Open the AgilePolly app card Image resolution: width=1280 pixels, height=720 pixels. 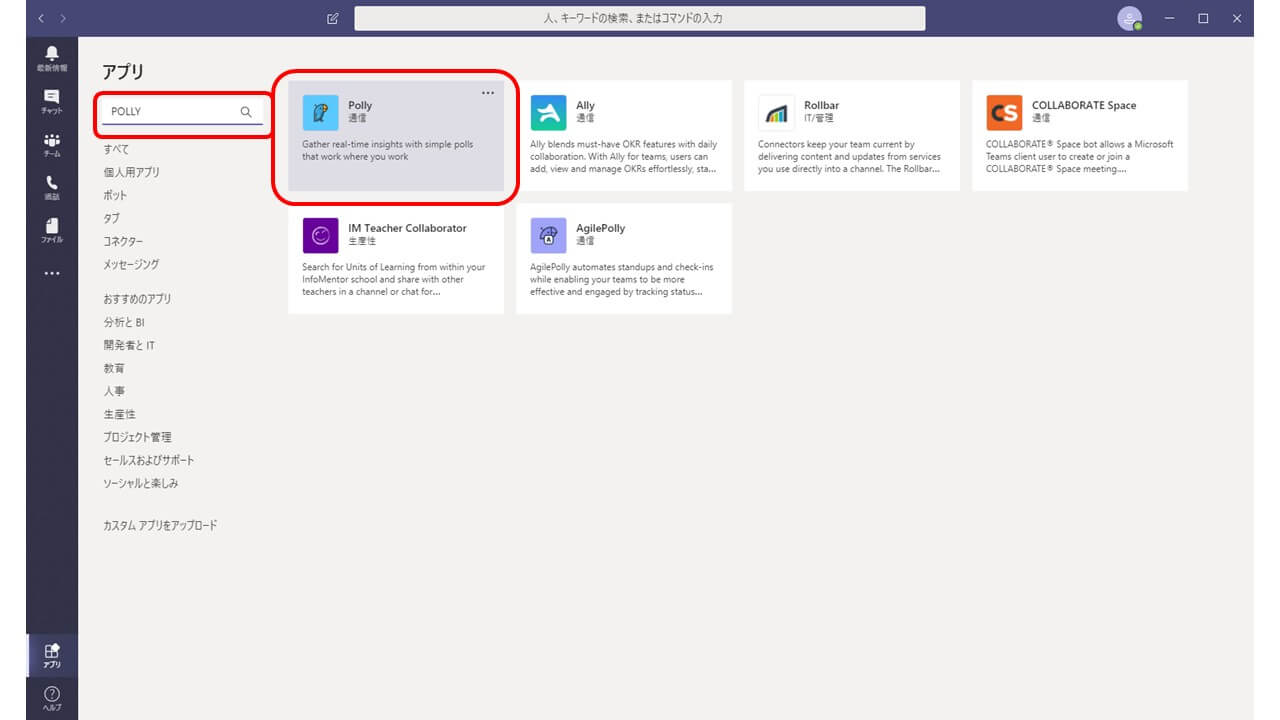[623, 258]
